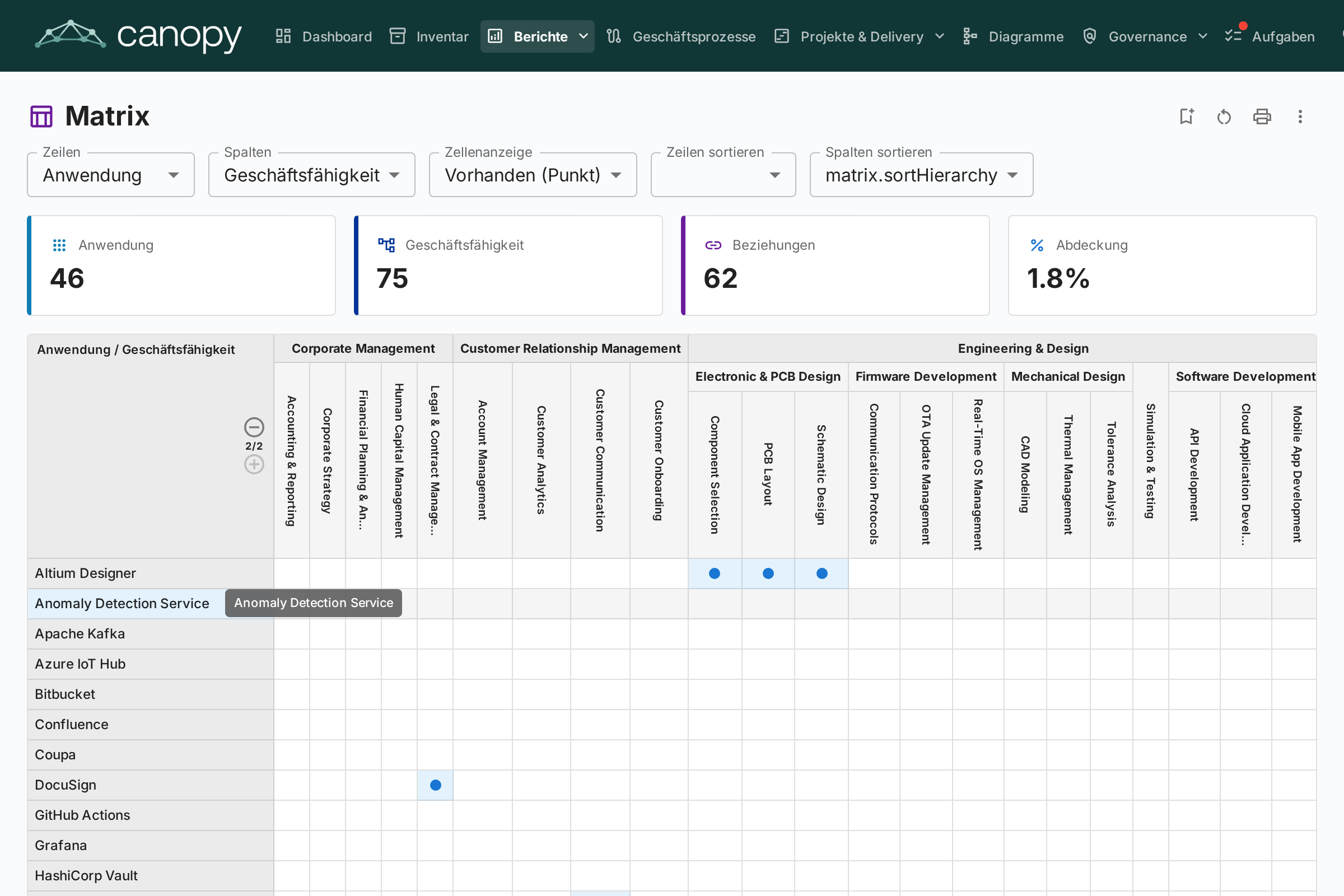Viewport: 1344px width, 896px height.
Task: Click the Projekte & Delivery icon
Action: tap(782, 36)
